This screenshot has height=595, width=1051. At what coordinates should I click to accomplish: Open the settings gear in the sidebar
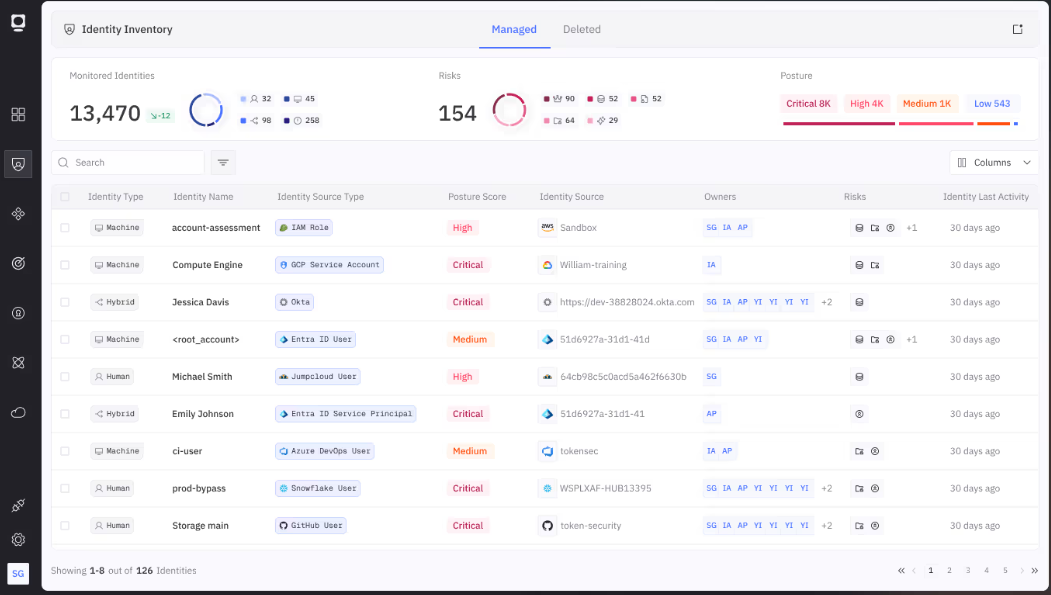pos(18,539)
